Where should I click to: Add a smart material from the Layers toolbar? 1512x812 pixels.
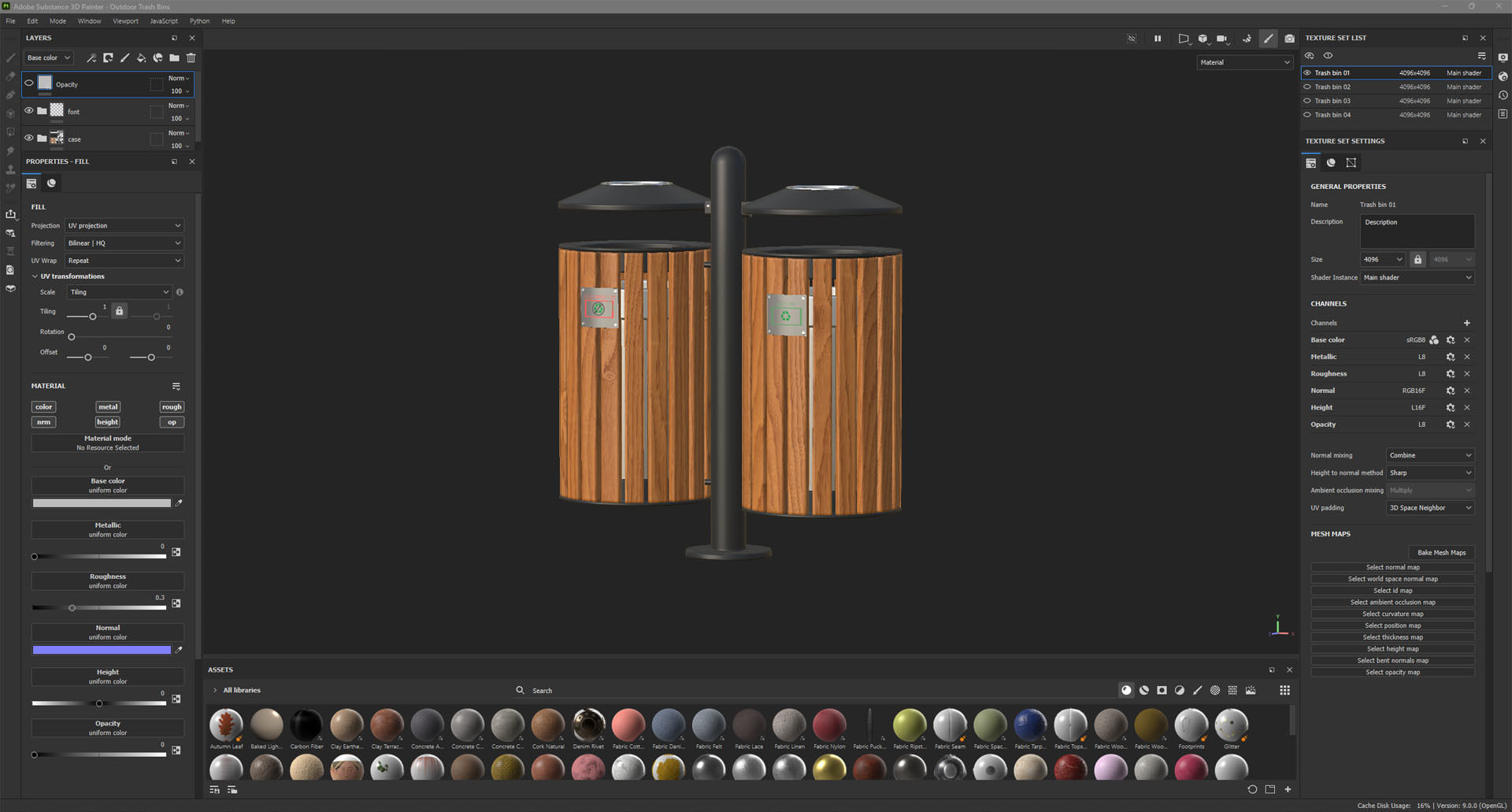click(x=157, y=57)
